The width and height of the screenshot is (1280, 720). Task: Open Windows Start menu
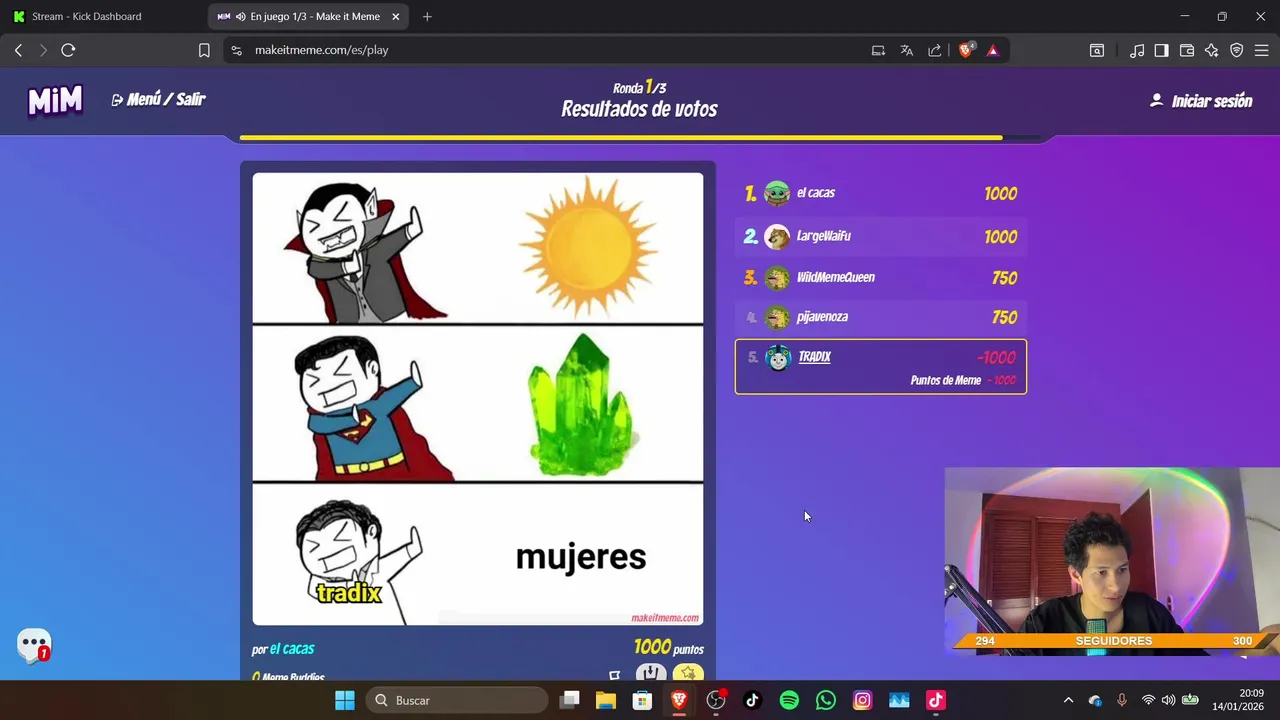[345, 700]
